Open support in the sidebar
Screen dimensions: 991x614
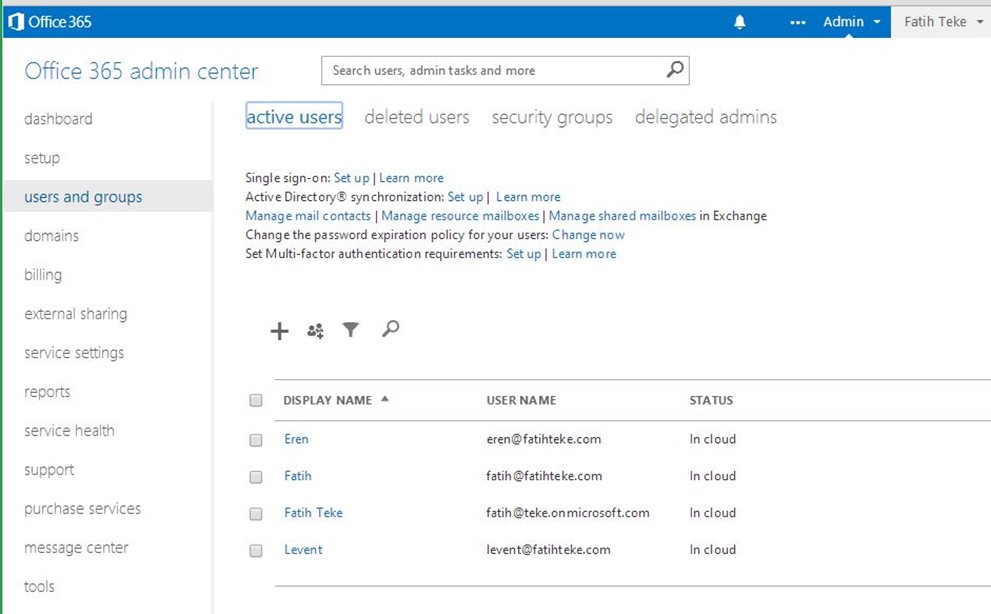(49, 470)
